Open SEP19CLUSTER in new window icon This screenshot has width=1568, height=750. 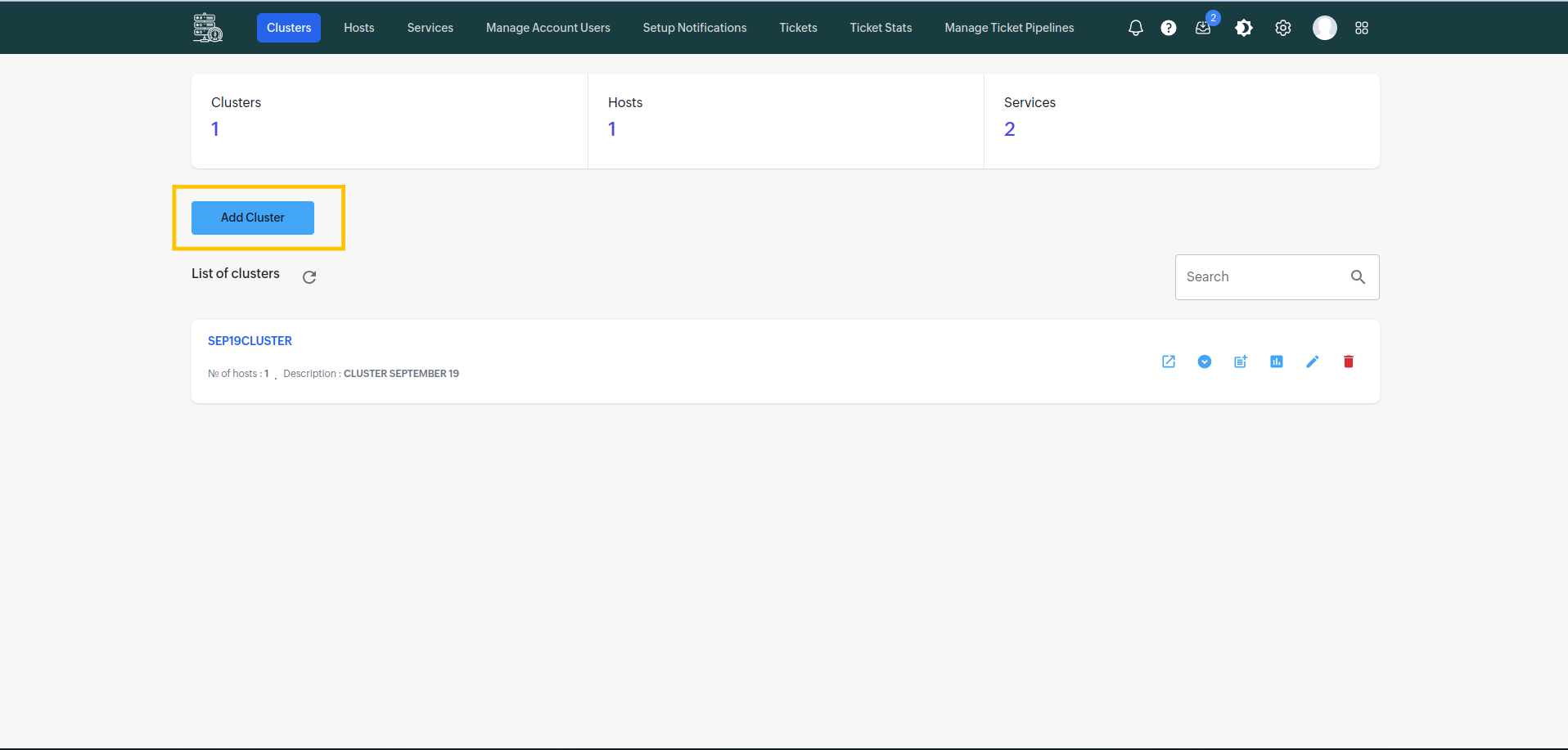click(1169, 362)
